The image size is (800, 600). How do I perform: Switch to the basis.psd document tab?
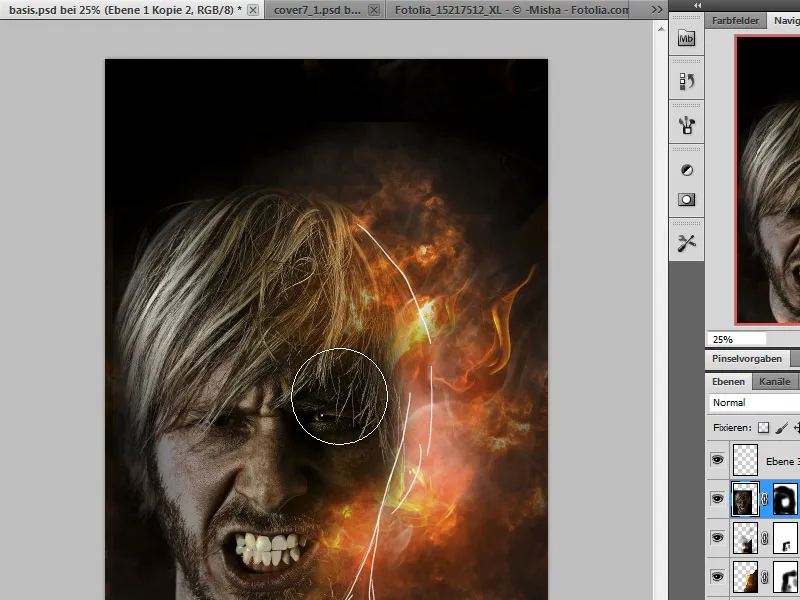pos(125,10)
